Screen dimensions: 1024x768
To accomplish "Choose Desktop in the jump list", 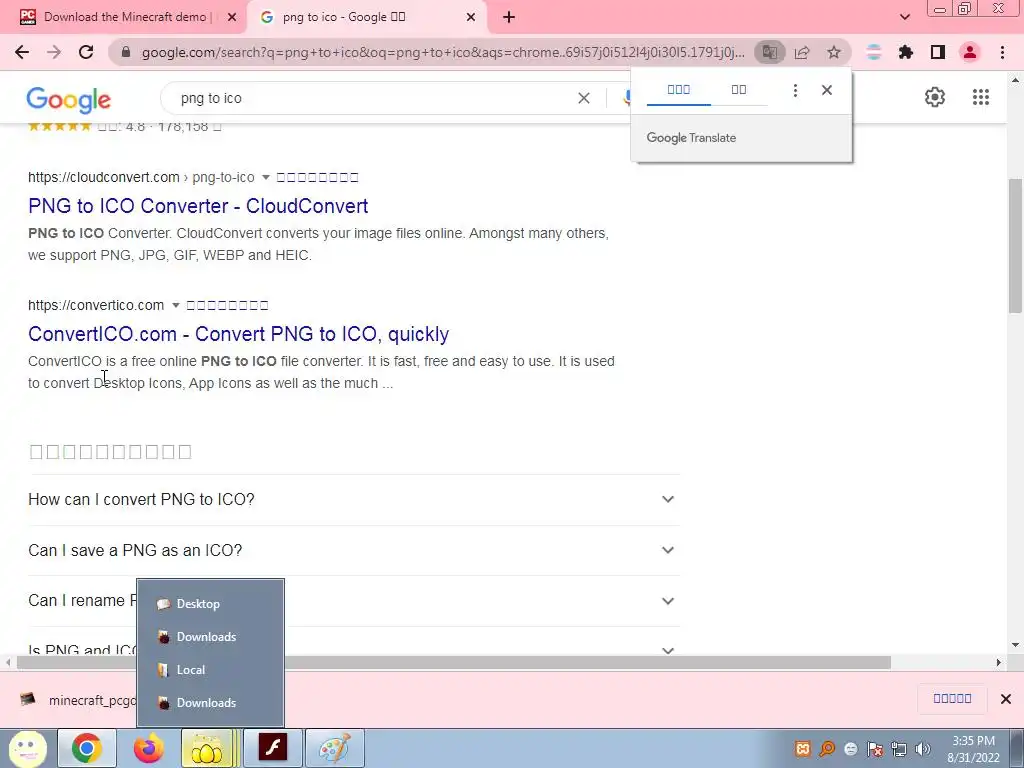I will tap(210, 604).
